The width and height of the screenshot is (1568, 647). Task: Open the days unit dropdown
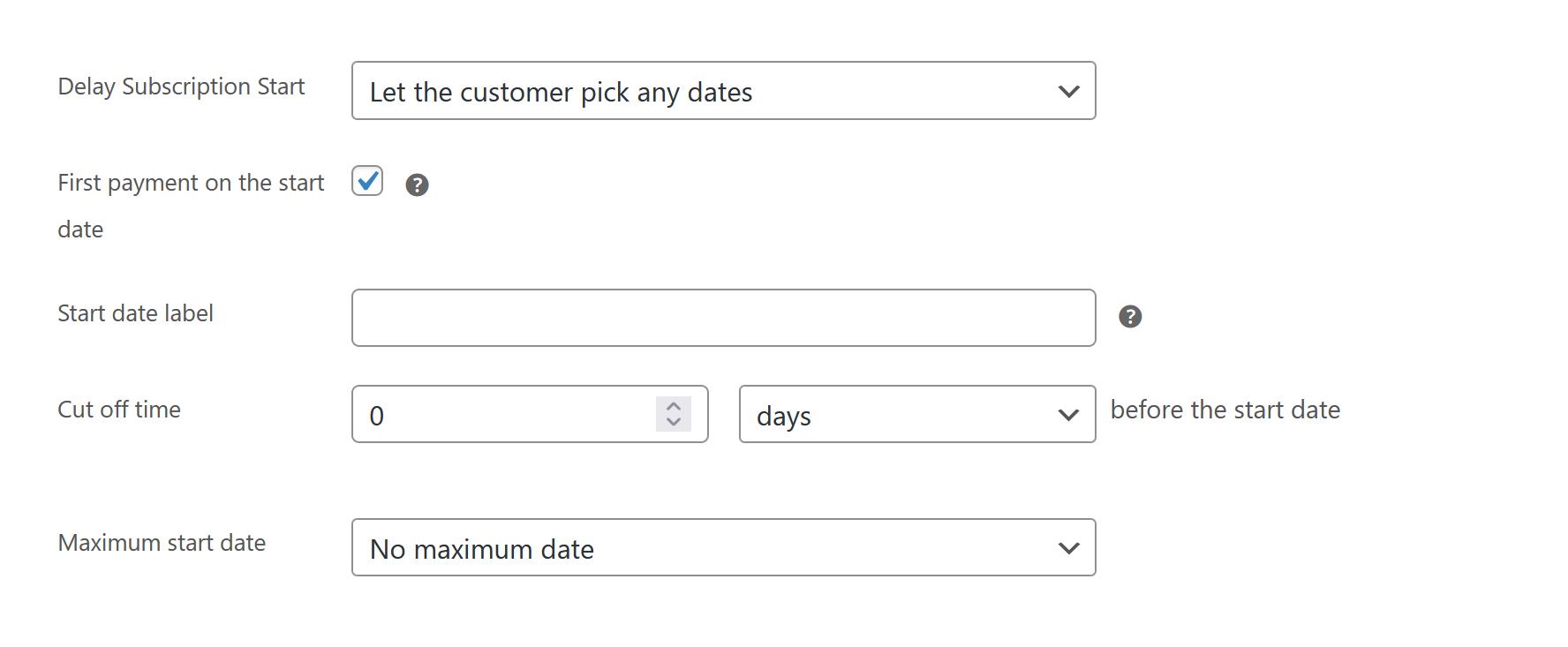tap(917, 414)
